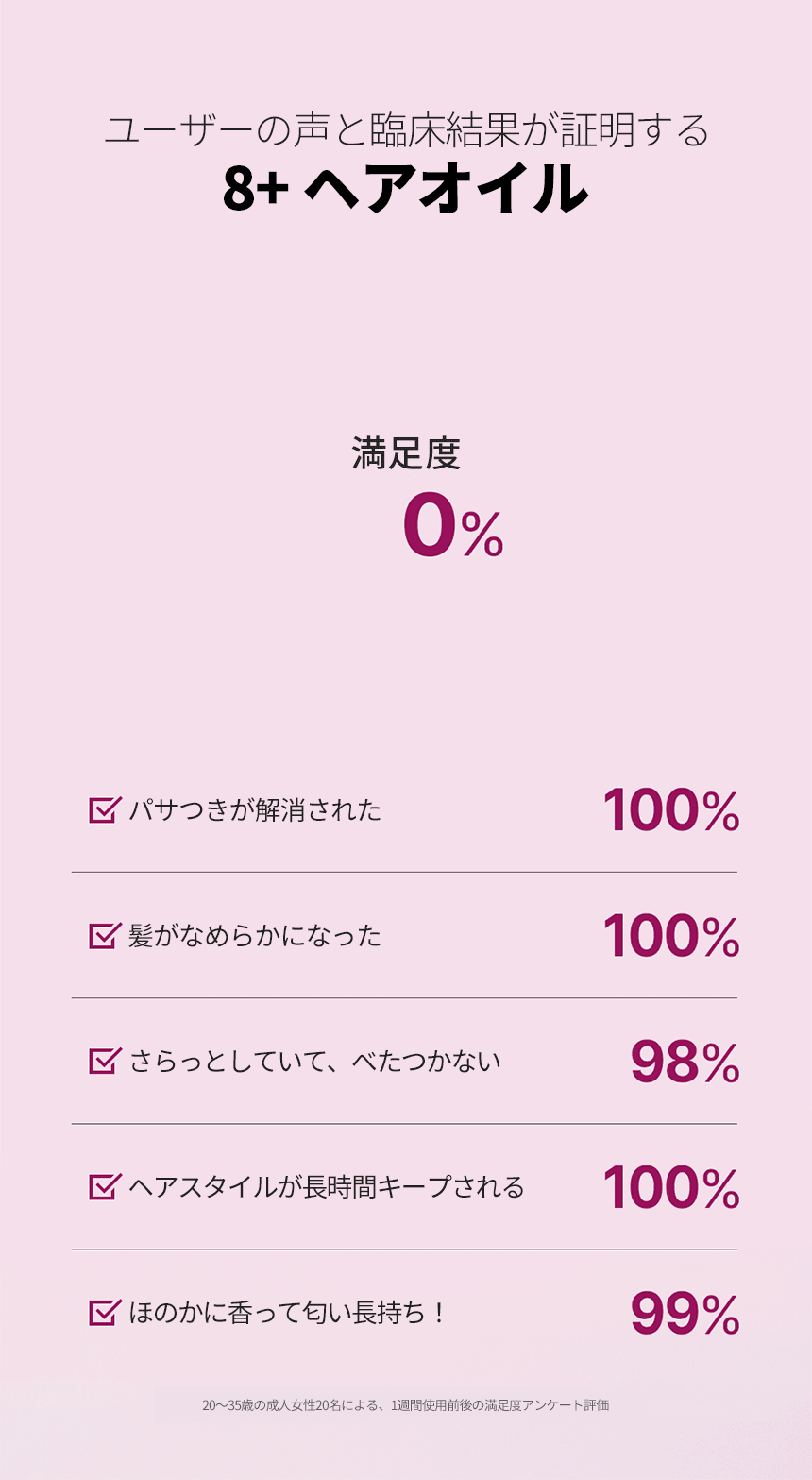Toggle the 髪がなめらかになった checkbox
The image size is (812, 1480).
coord(104,936)
